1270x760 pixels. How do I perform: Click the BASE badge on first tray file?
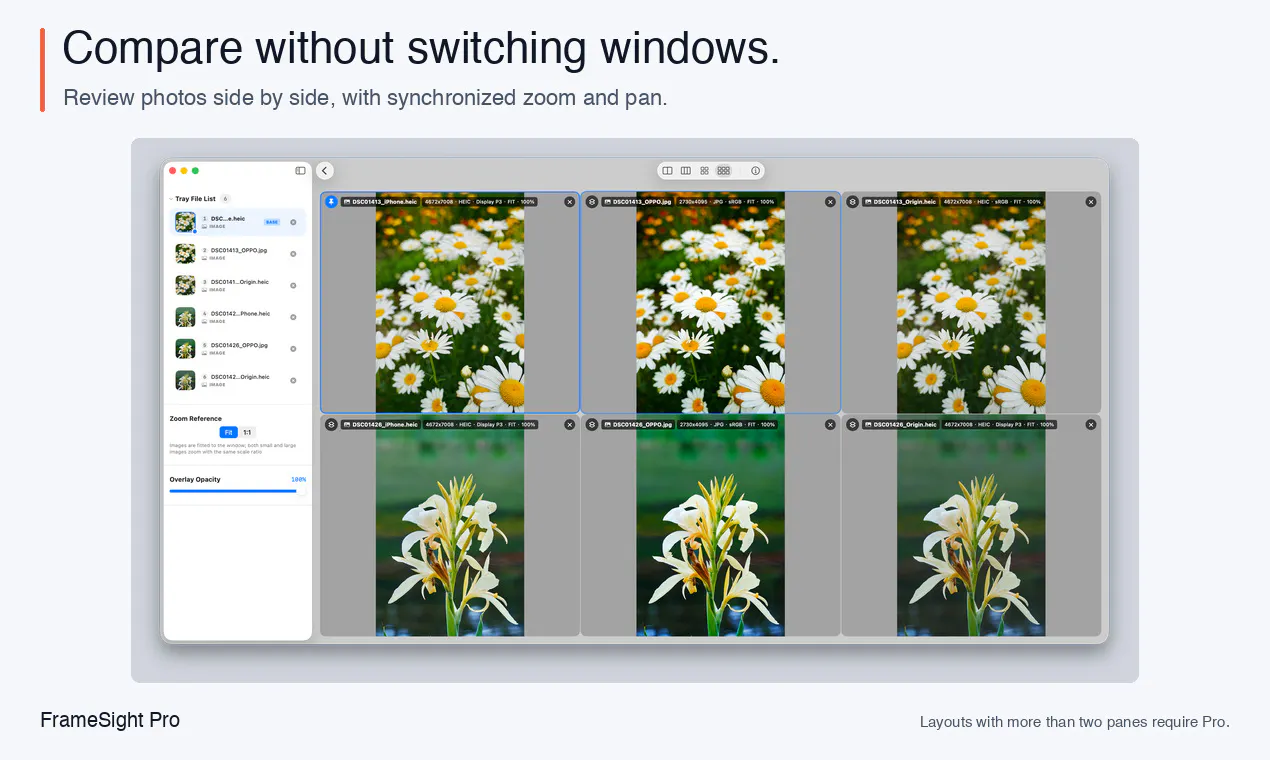[272, 222]
